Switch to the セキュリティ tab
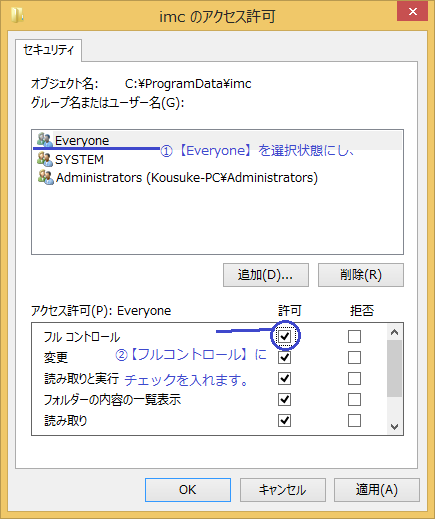The width and height of the screenshot is (435, 519). (49, 50)
